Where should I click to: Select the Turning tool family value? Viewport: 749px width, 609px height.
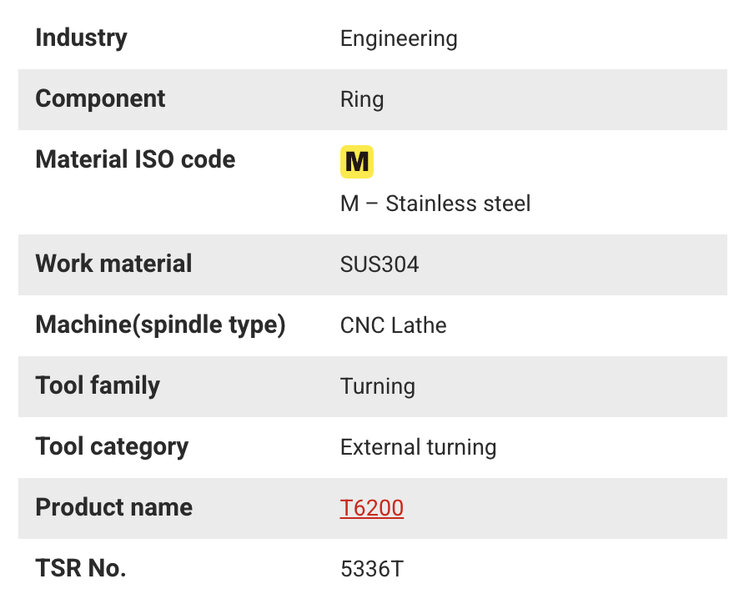click(x=378, y=387)
